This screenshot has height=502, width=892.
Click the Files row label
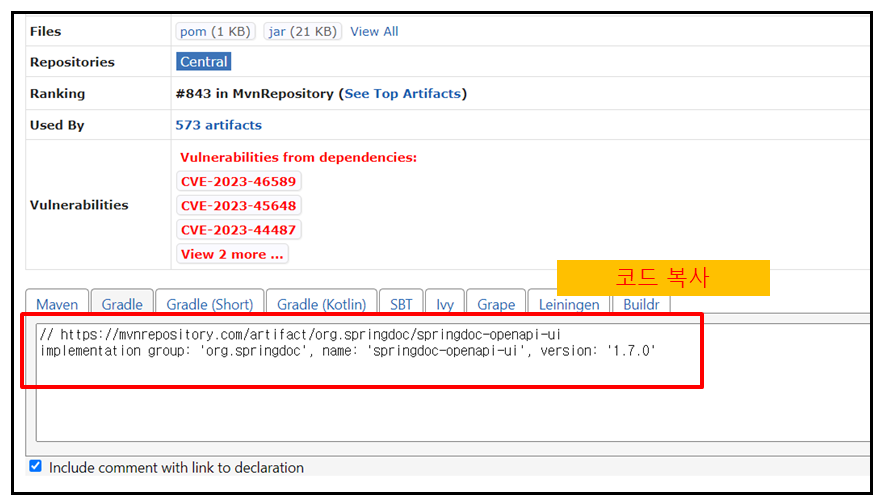(46, 31)
